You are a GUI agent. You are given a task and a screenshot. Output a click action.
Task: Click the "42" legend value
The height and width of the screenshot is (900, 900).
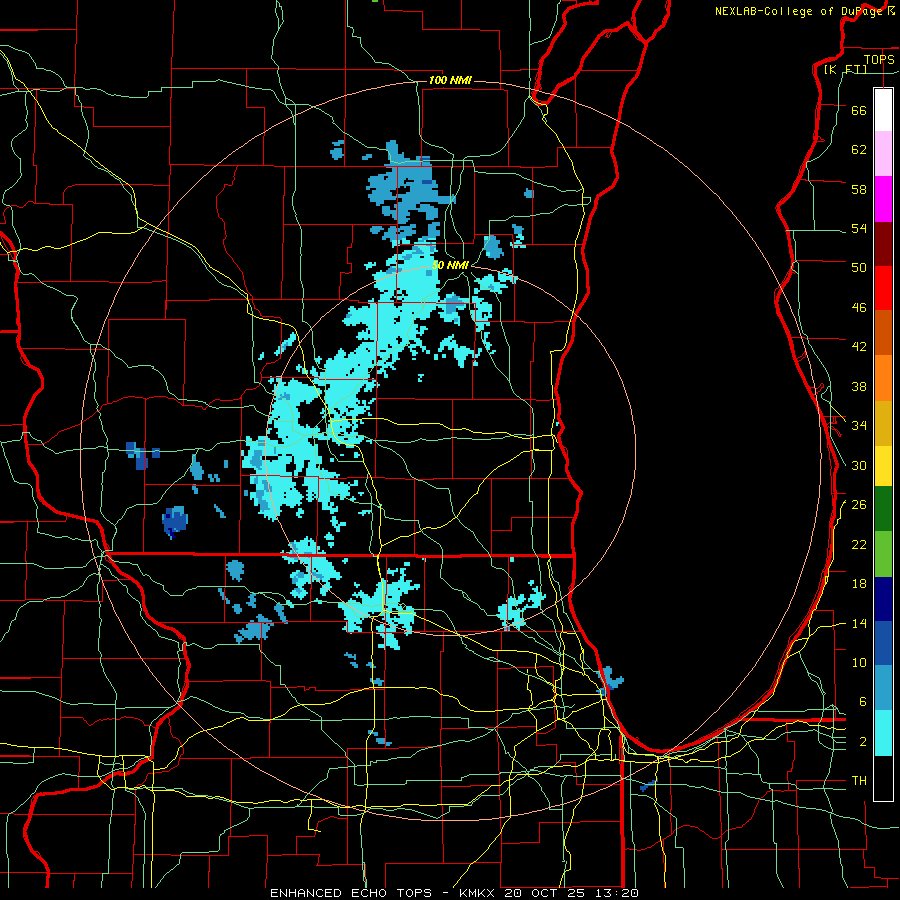tap(859, 346)
